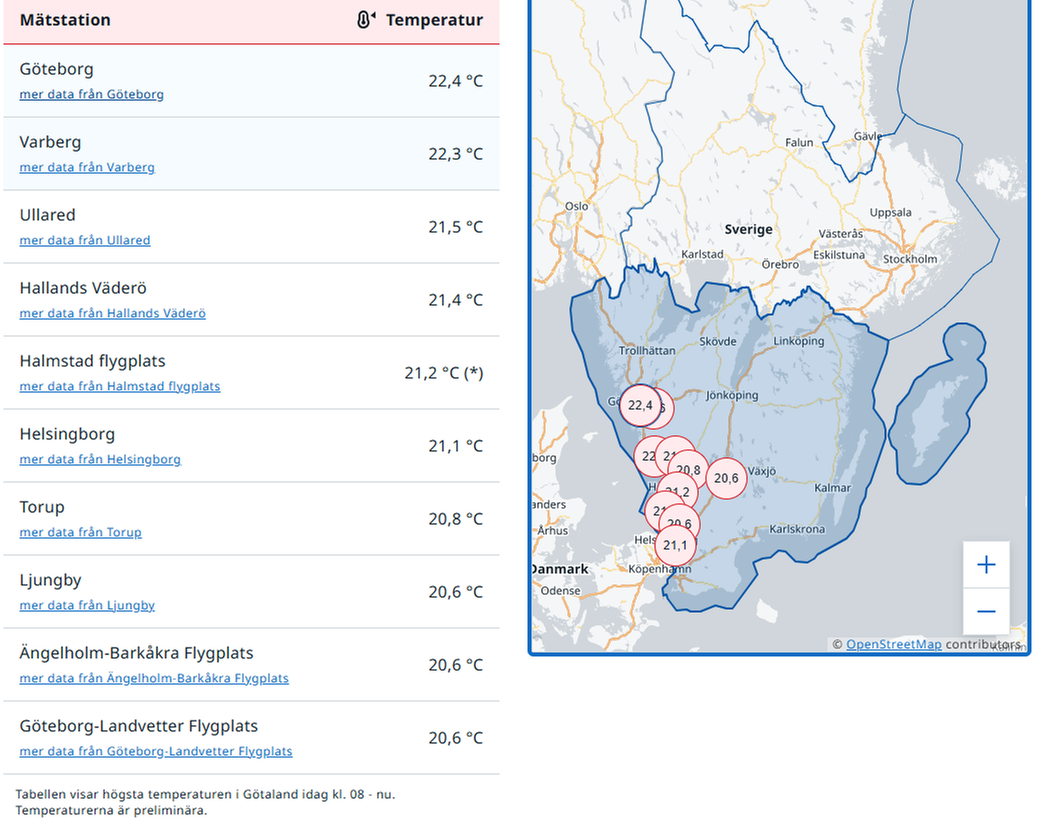The height and width of the screenshot is (821, 1045).
Task: Open mer data från Ängelholm-Barkåkra Flygplats link
Action: pos(154,678)
